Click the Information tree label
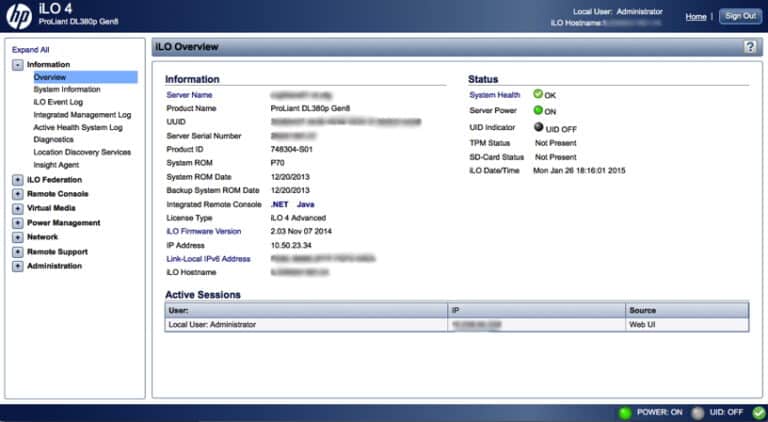 [x=48, y=65]
